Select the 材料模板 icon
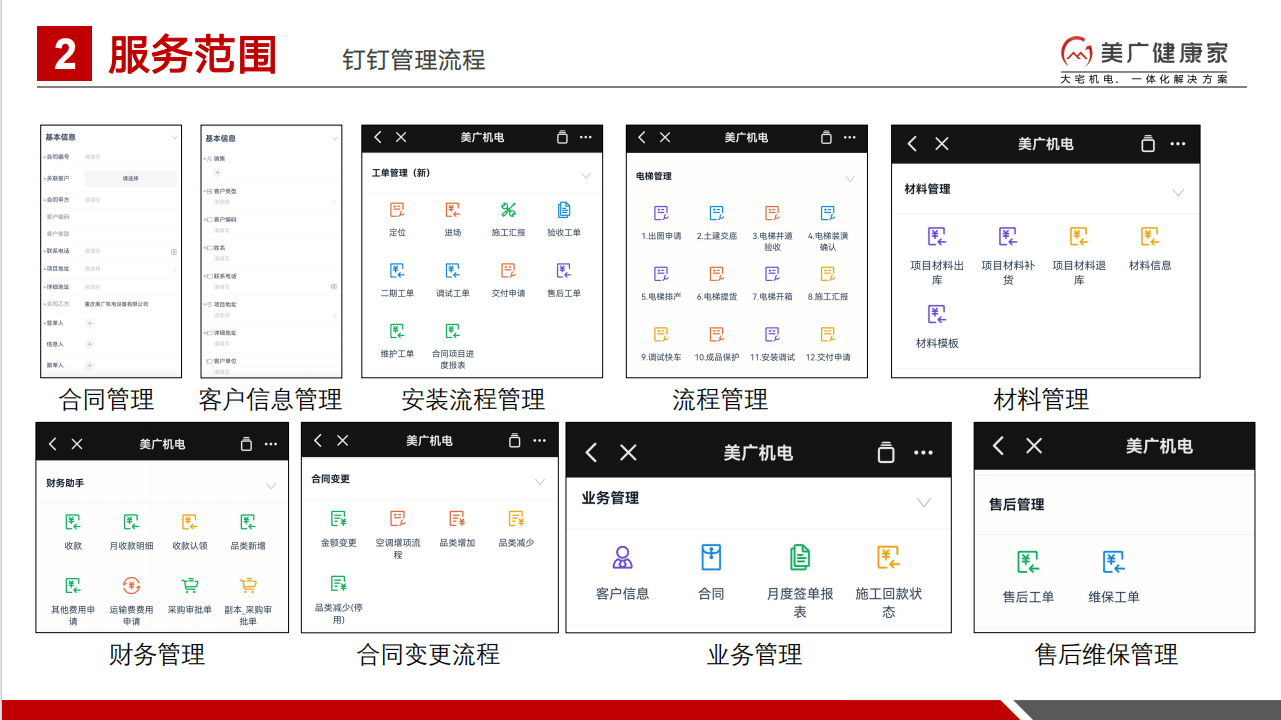 [x=937, y=315]
